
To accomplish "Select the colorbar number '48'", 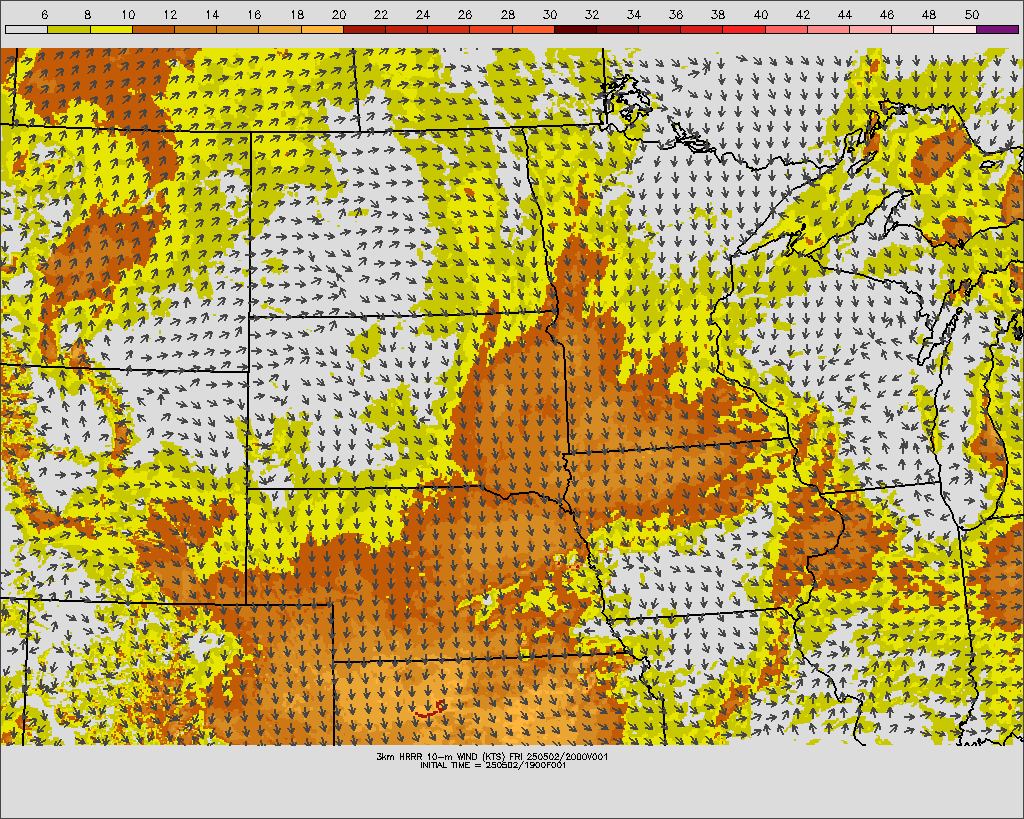I will coord(929,14).
